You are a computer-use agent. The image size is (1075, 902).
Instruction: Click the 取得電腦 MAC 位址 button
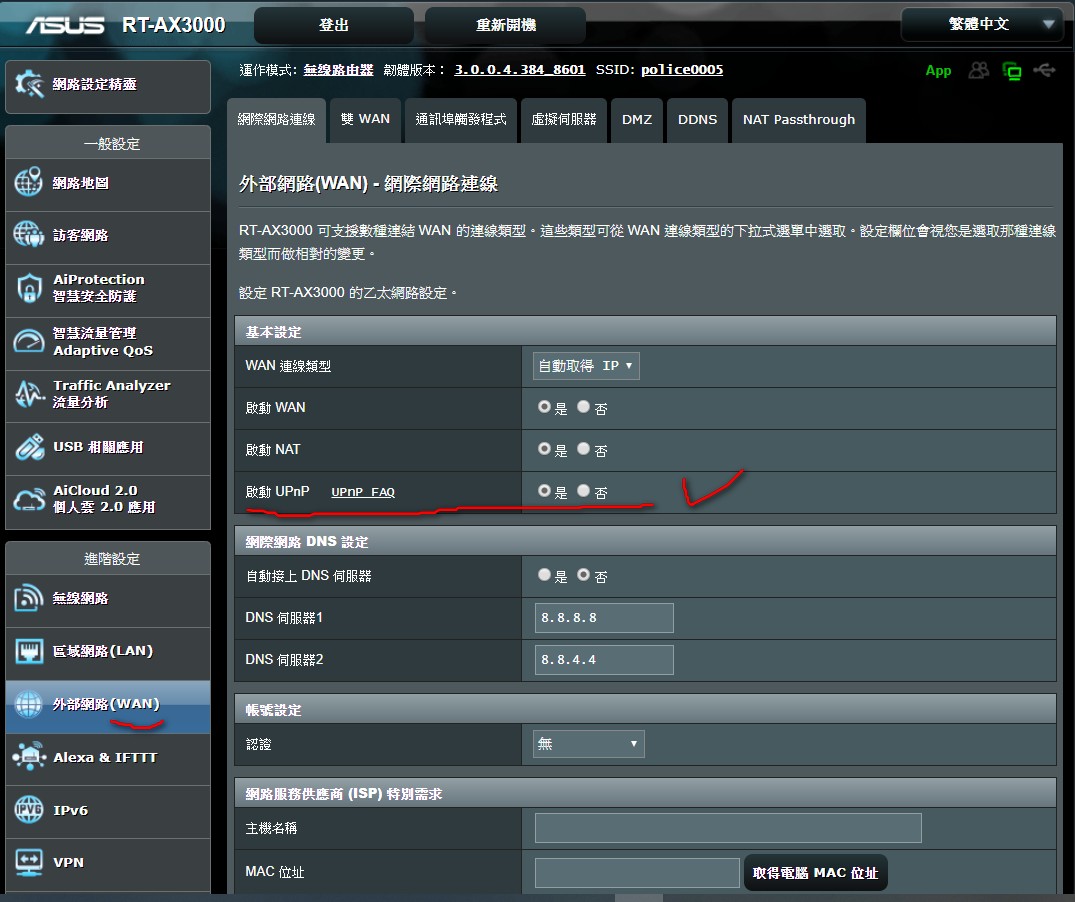coord(815,873)
